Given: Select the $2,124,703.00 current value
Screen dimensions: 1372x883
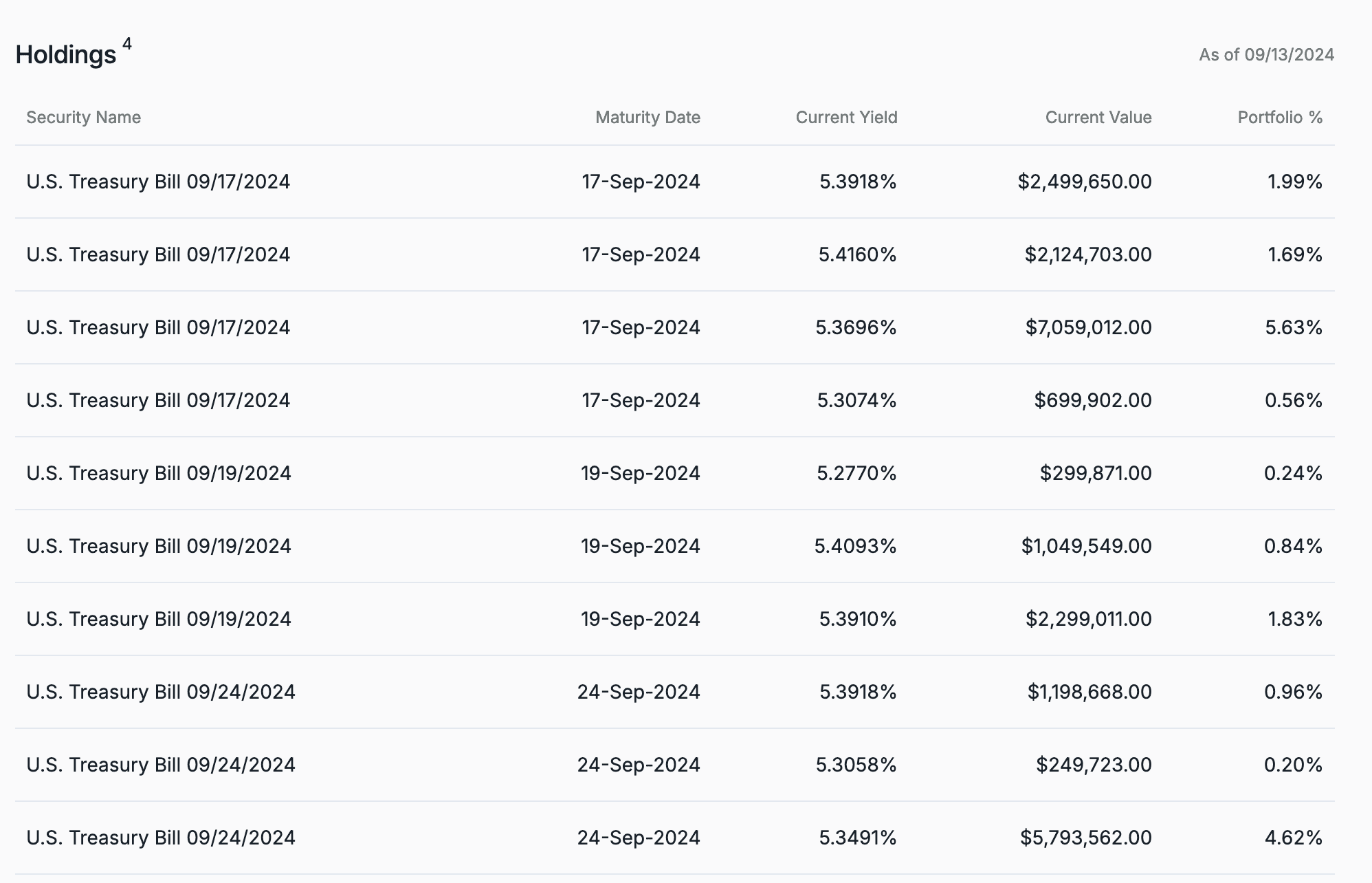Looking at the screenshot, I should tap(1088, 254).
